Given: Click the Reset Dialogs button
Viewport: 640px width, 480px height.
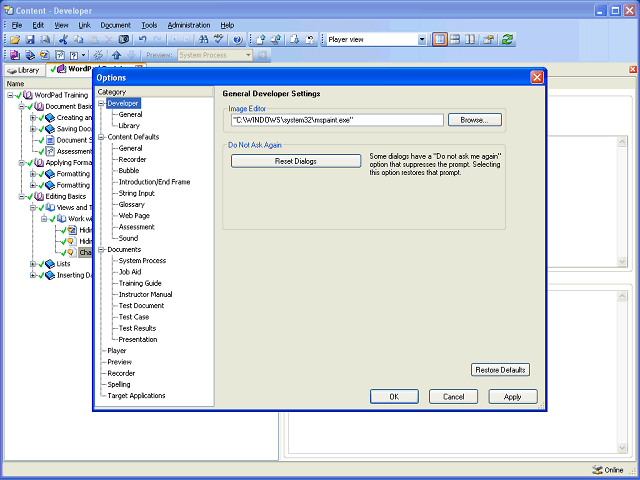Looking at the screenshot, I should pos(296,161).
